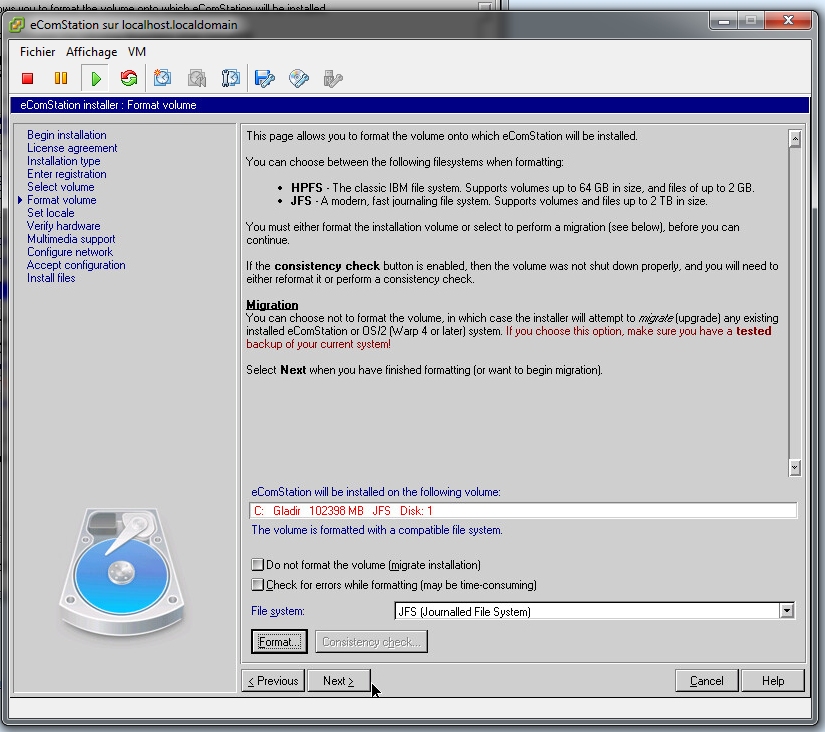825x732 pixels.
Task: Open the File system dropdown list
Action: [x=787, y=611]
